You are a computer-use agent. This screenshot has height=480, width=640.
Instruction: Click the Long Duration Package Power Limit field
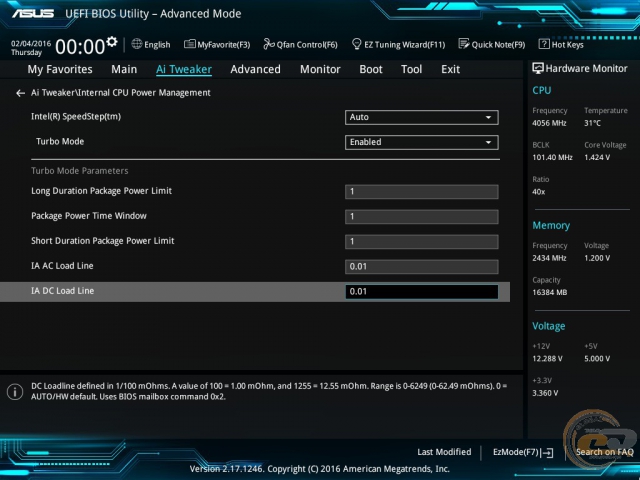[x=421, y=192]
